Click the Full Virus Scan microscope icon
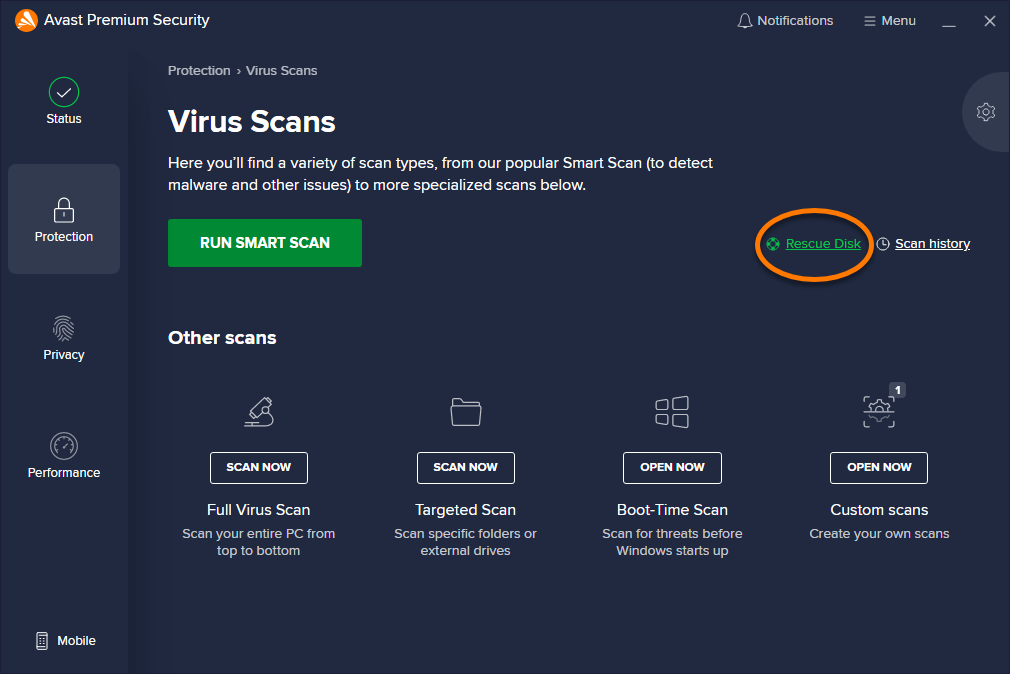Viewport: 1010px width, 674px height. [259, 411]
